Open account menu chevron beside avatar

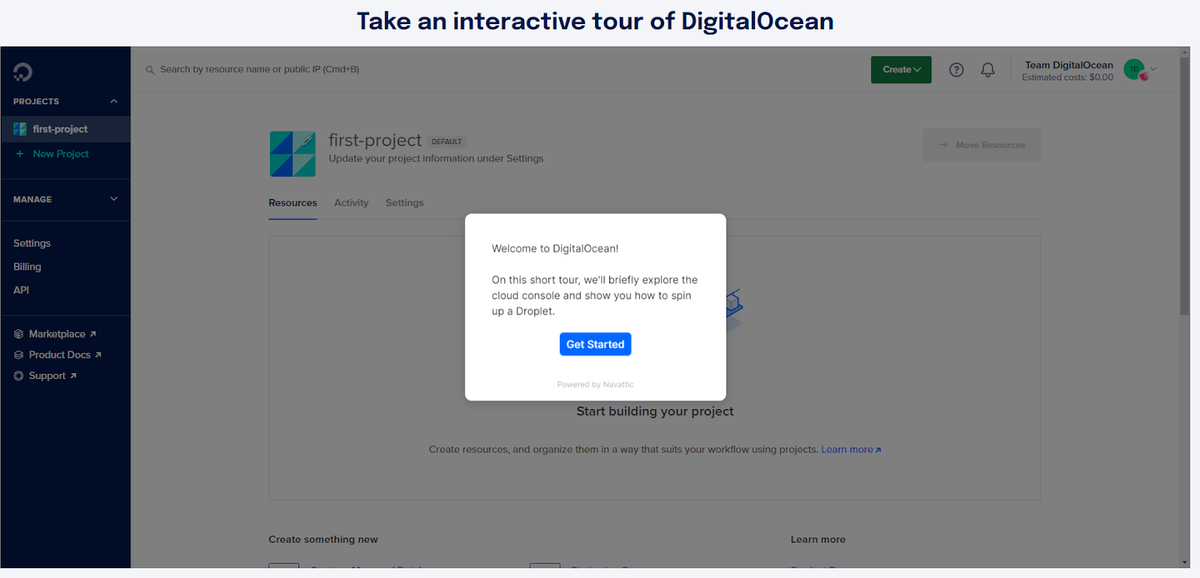pos(1154,69)
